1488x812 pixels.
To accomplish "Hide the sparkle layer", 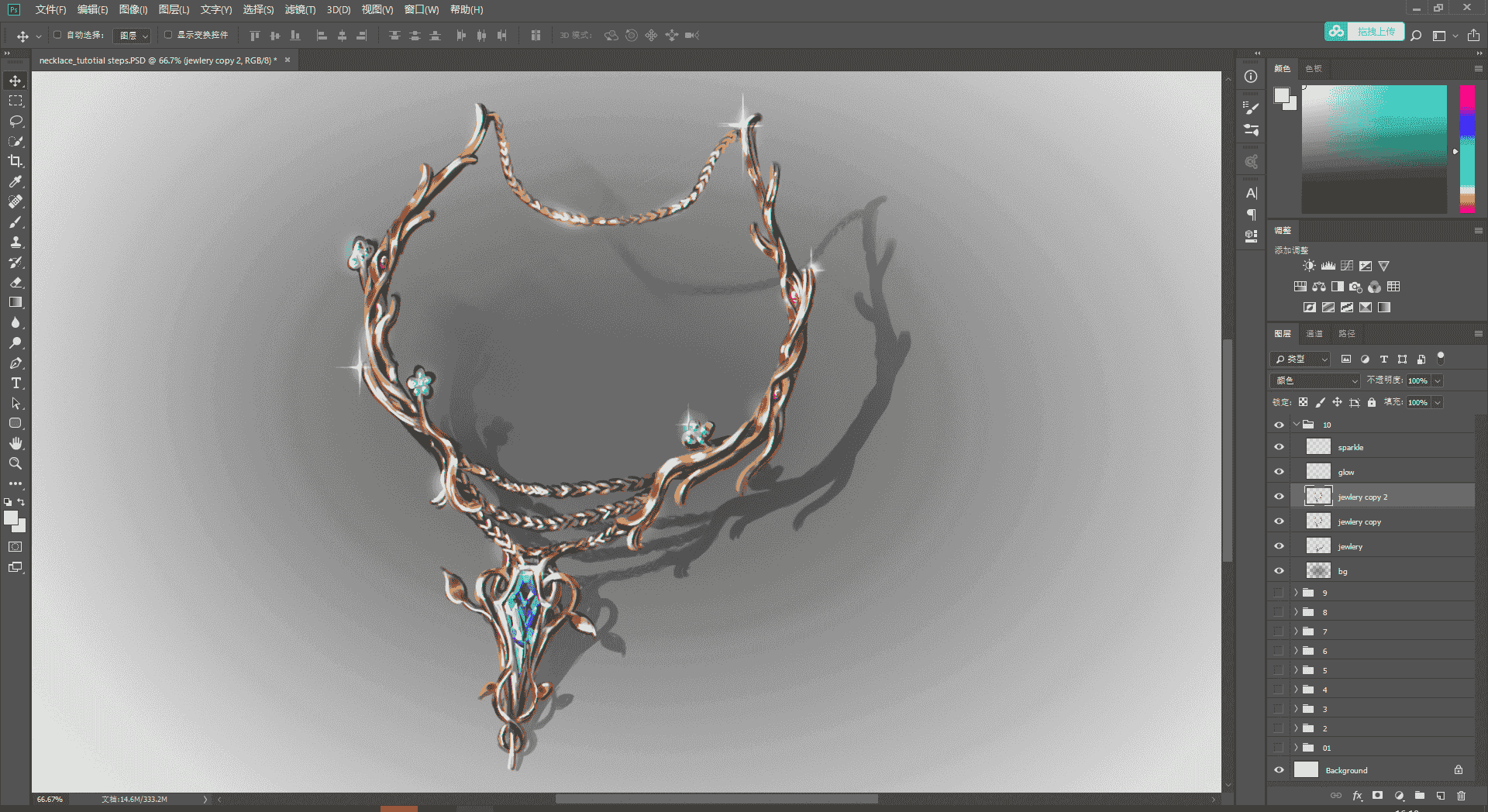I will pyautogui.click(x=1279, y=447).
